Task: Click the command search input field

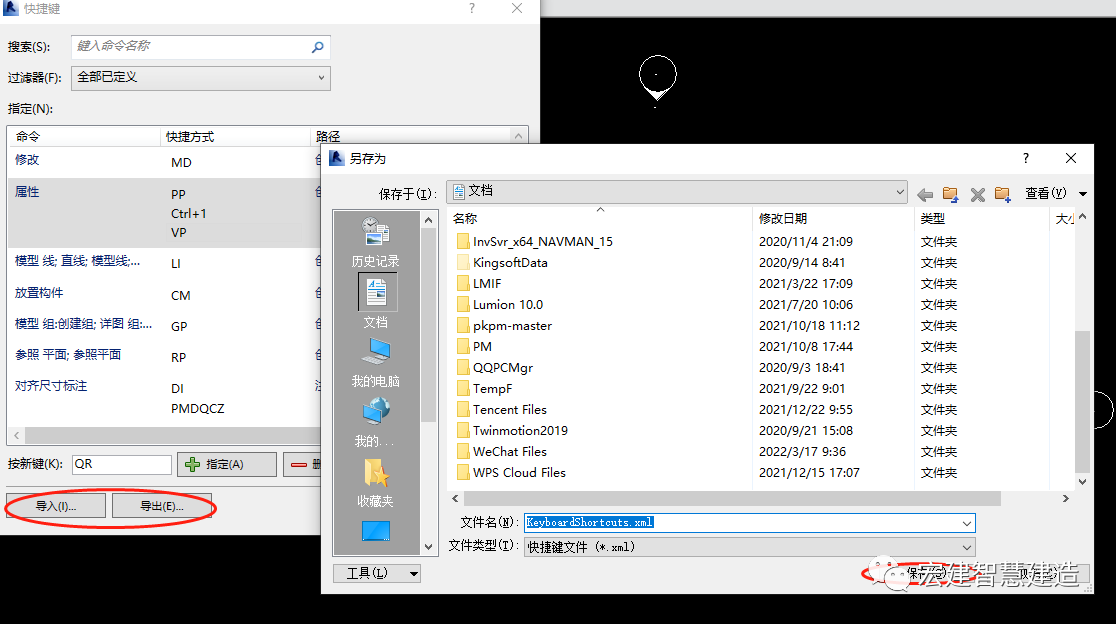Action: click(201, 47)
